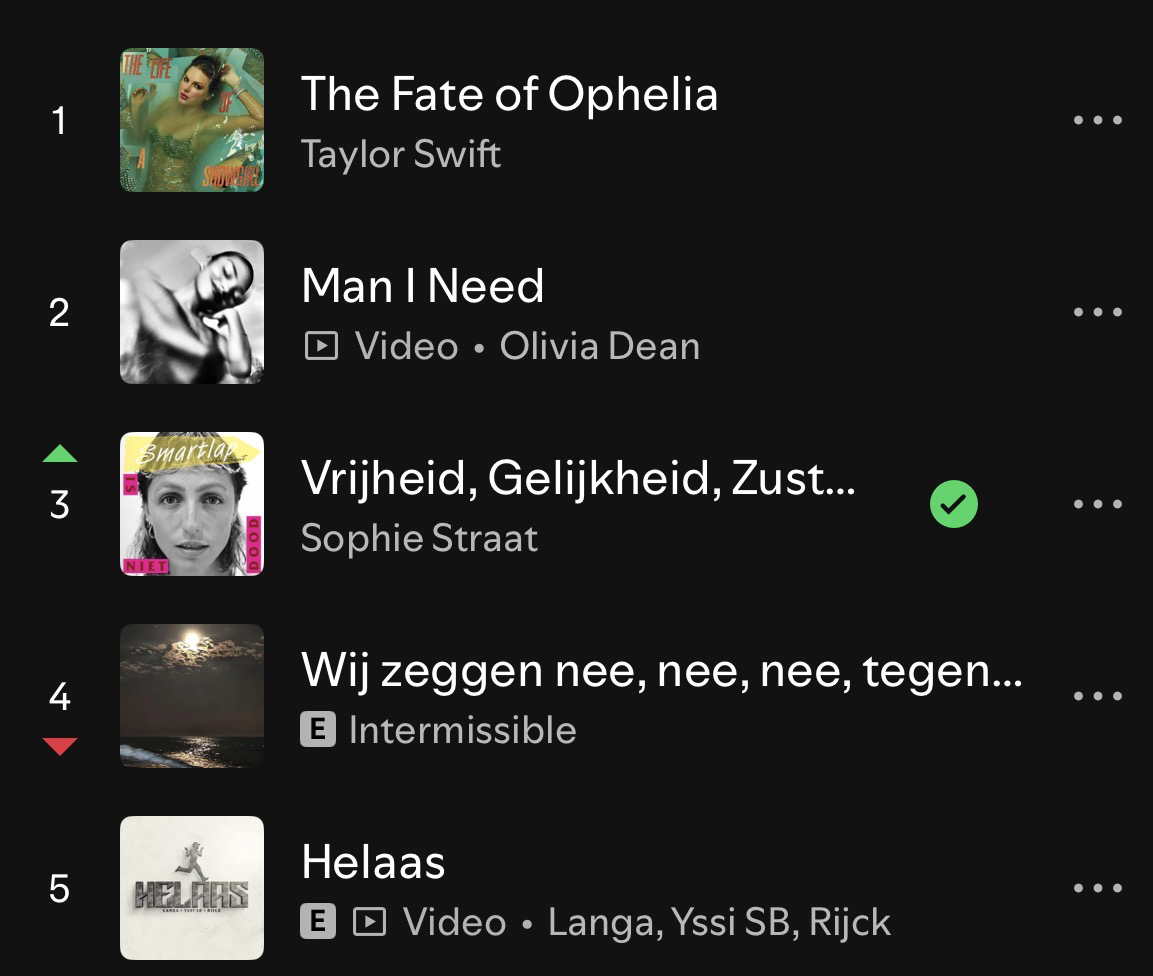Open more options for Wij zeggen nee track
Image resolution: width=1153 pixels, height=976 pixels.
coord(1097,696)
